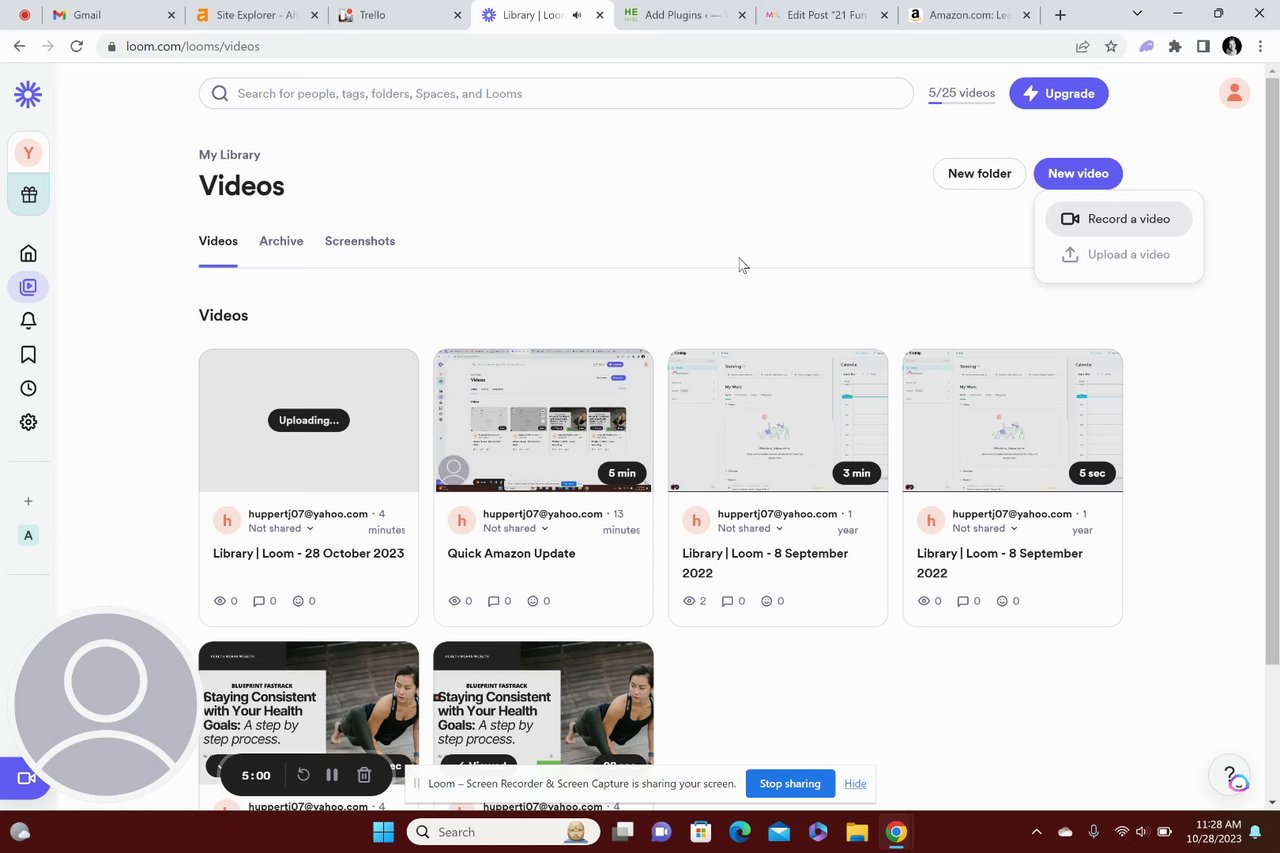Image resolution: width=1280 pixels, height=853 pixels.
Task: Open the Library sidebar icon
Action: tap(28, 287)
